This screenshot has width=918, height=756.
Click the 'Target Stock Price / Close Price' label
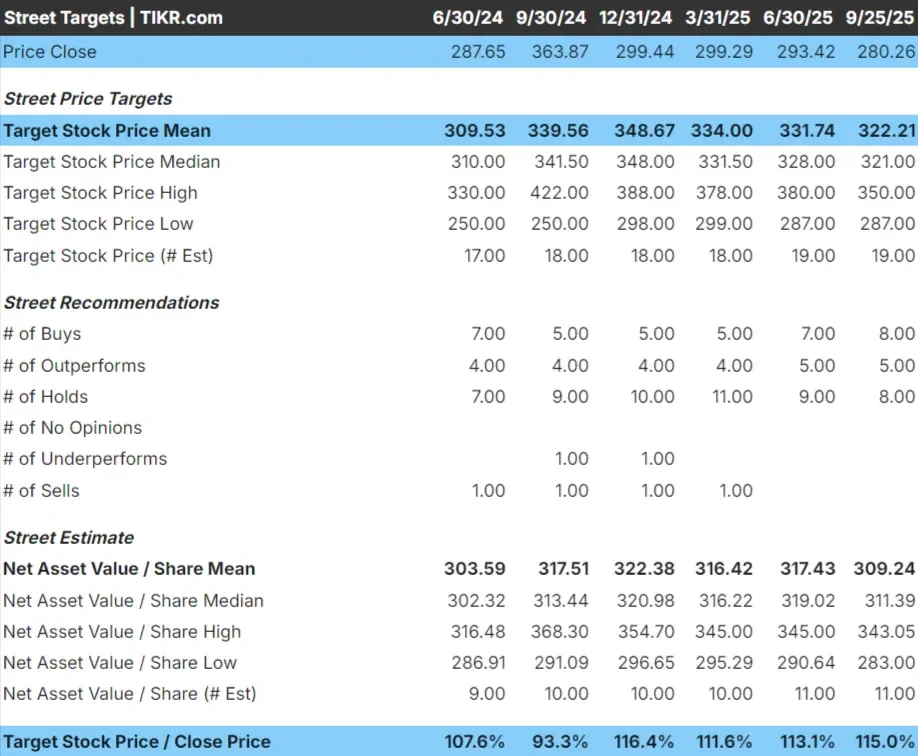point(137,741)
